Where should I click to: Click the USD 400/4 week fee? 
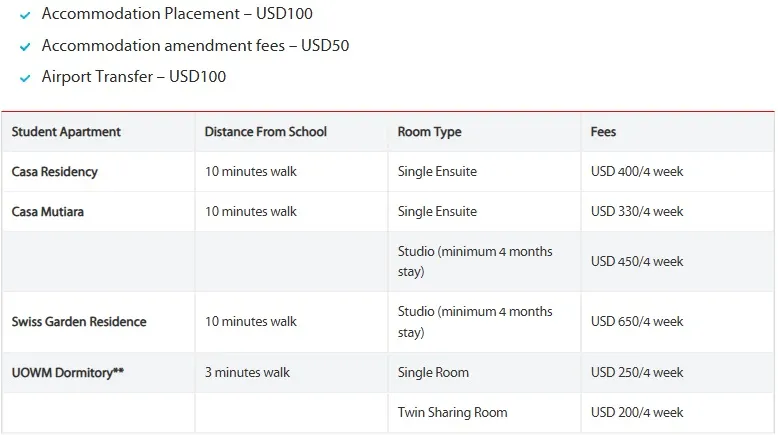637,172
